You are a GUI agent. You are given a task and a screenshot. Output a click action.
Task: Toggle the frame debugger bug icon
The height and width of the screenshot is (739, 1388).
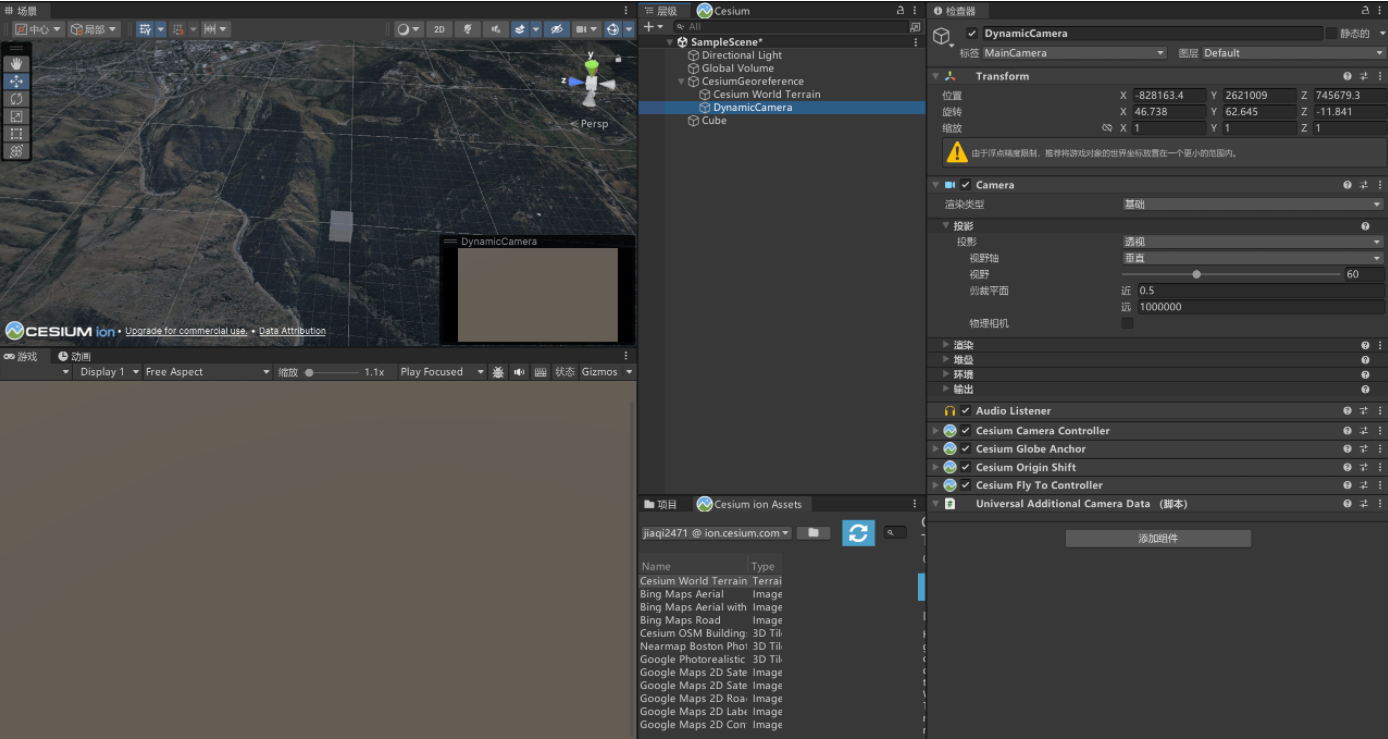[498, 372]
